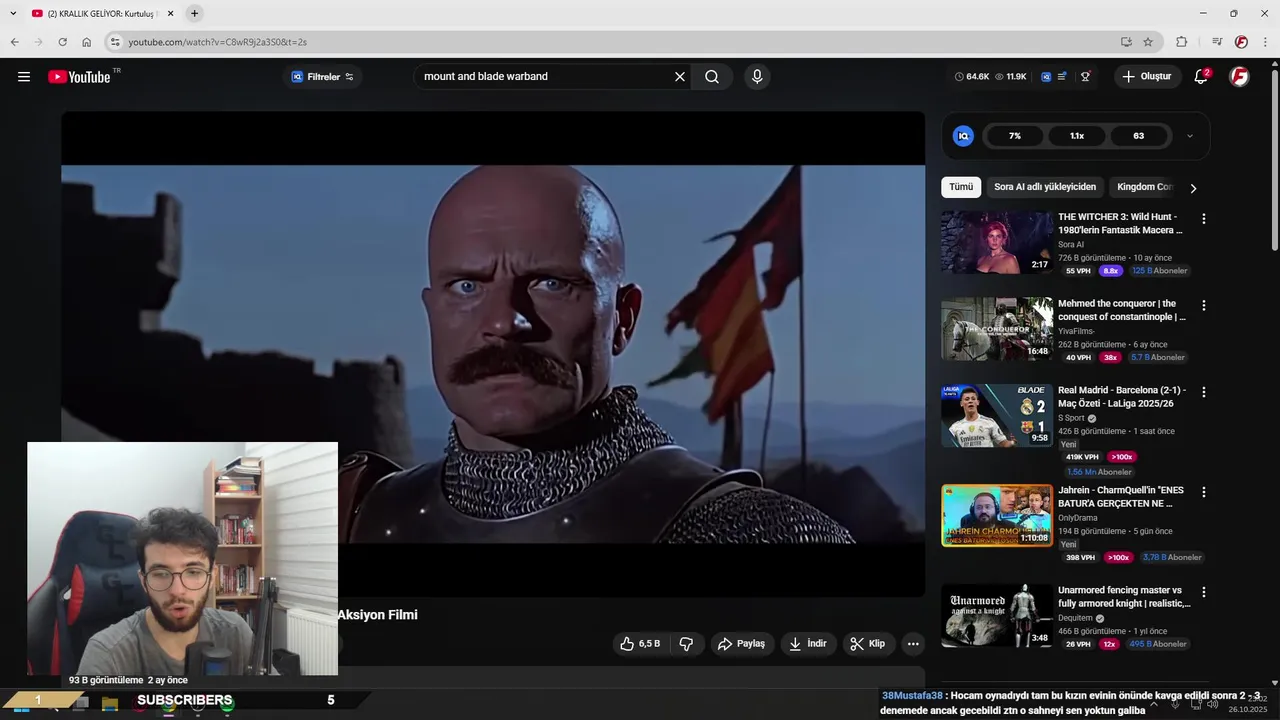
Task: Click the 7% score pill
Action: pos(1015,136)
